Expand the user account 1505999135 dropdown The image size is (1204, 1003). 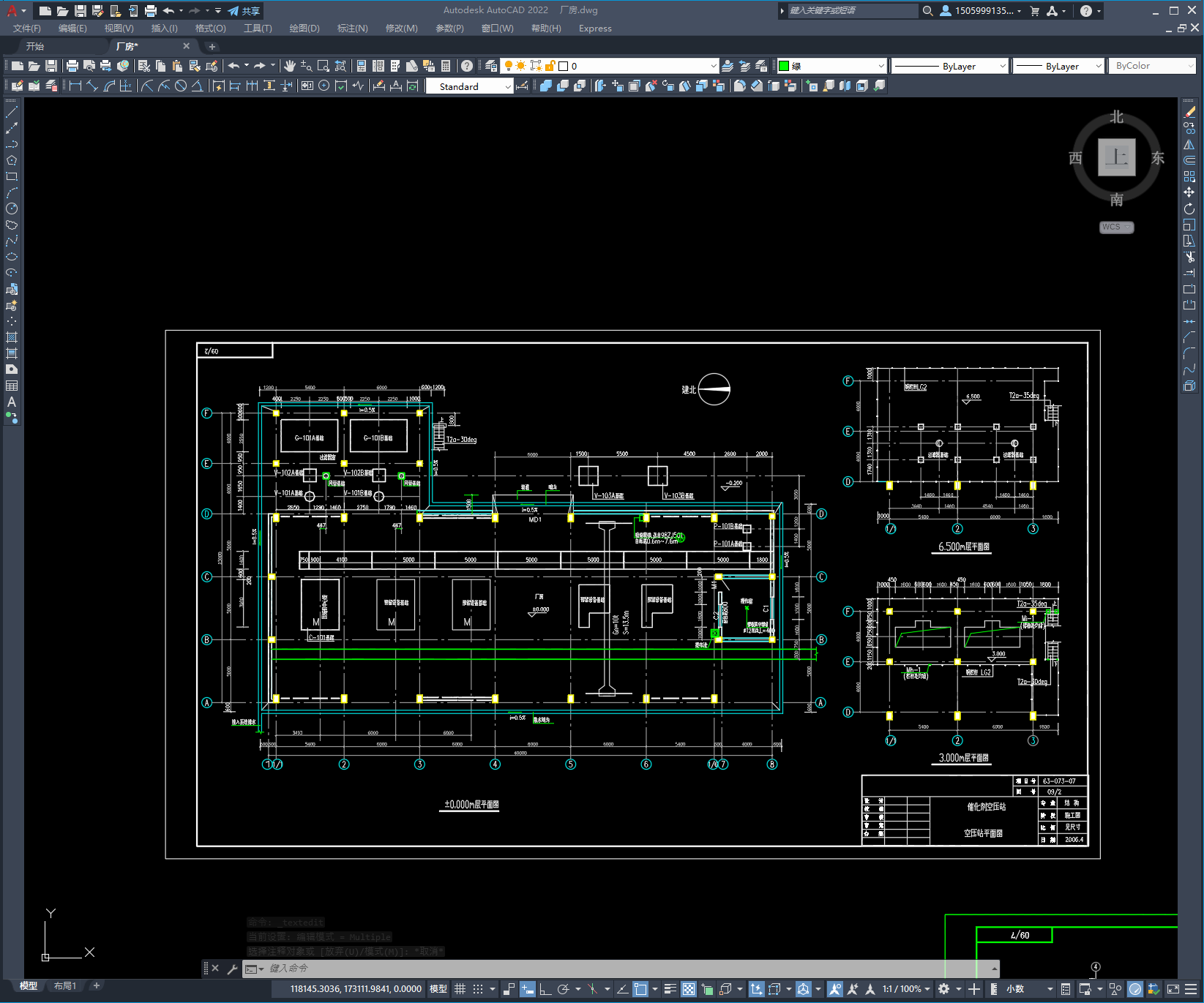981,11
